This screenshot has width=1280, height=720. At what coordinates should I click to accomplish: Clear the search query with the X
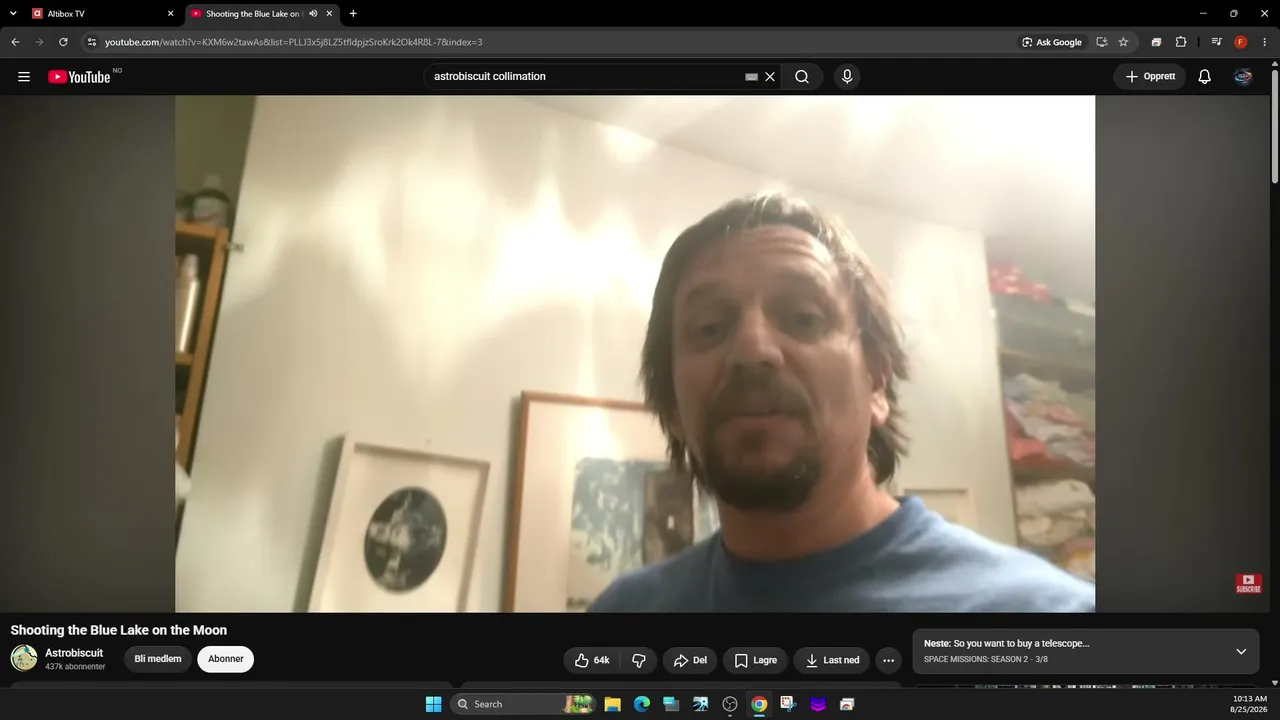[770, 77]
